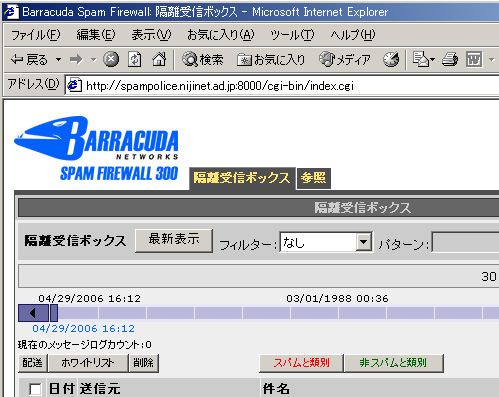This screenshot has height=397, width=499.
Task: Click the Stop icon in IE toolbar
Action: 111,60
